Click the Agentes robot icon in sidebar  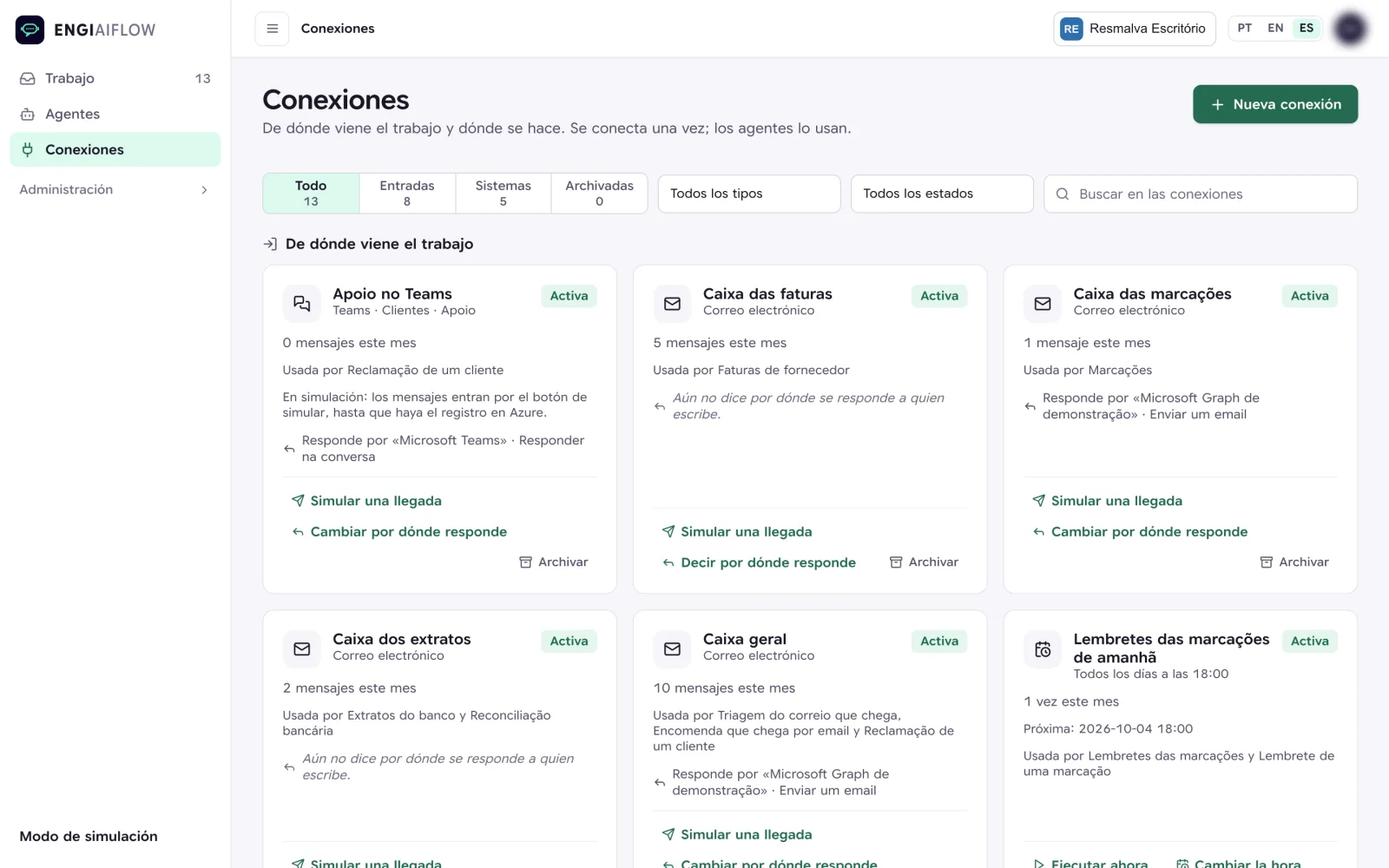(x=28, y=114)
